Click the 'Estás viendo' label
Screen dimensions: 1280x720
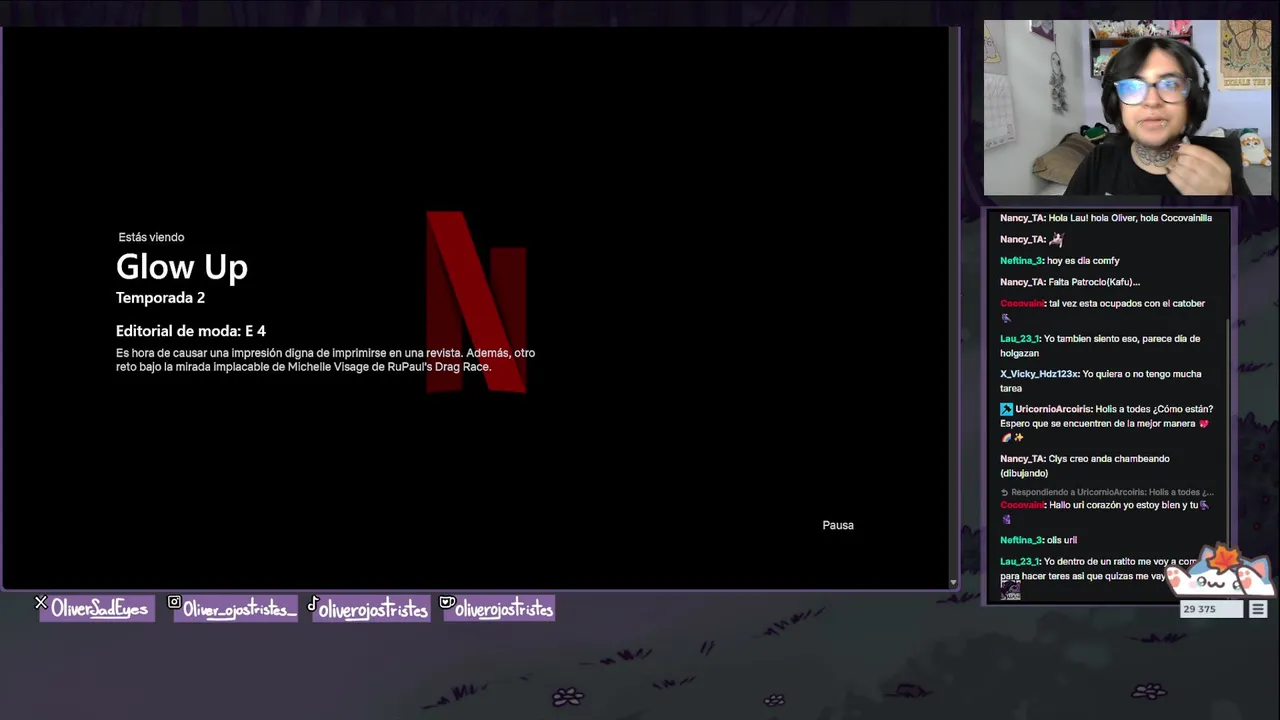click(151, 237)
